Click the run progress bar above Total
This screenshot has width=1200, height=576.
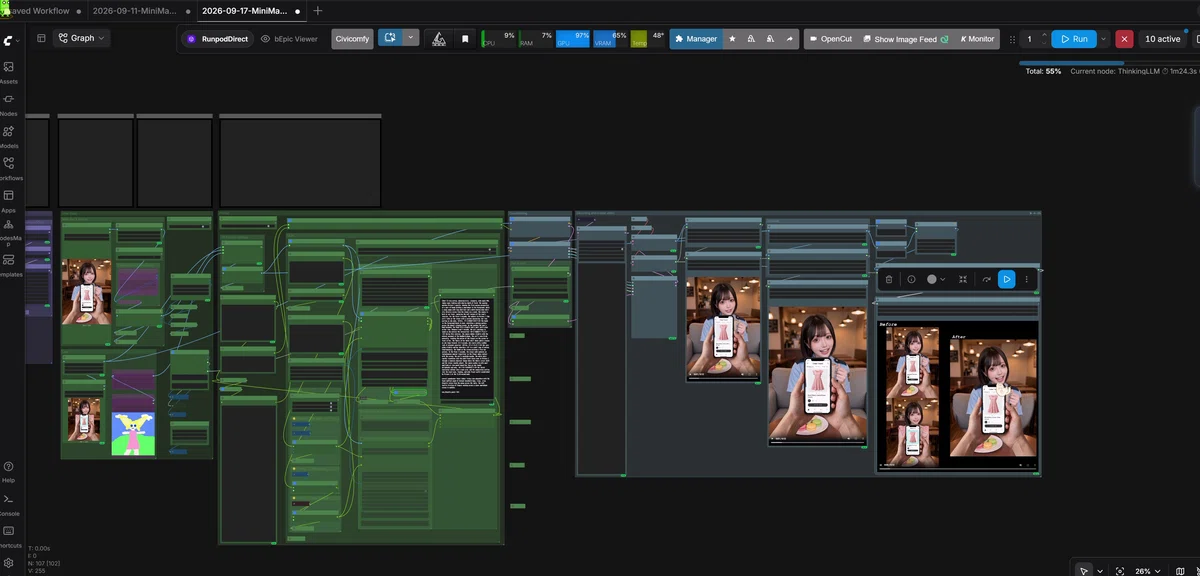pos(1110,63)
